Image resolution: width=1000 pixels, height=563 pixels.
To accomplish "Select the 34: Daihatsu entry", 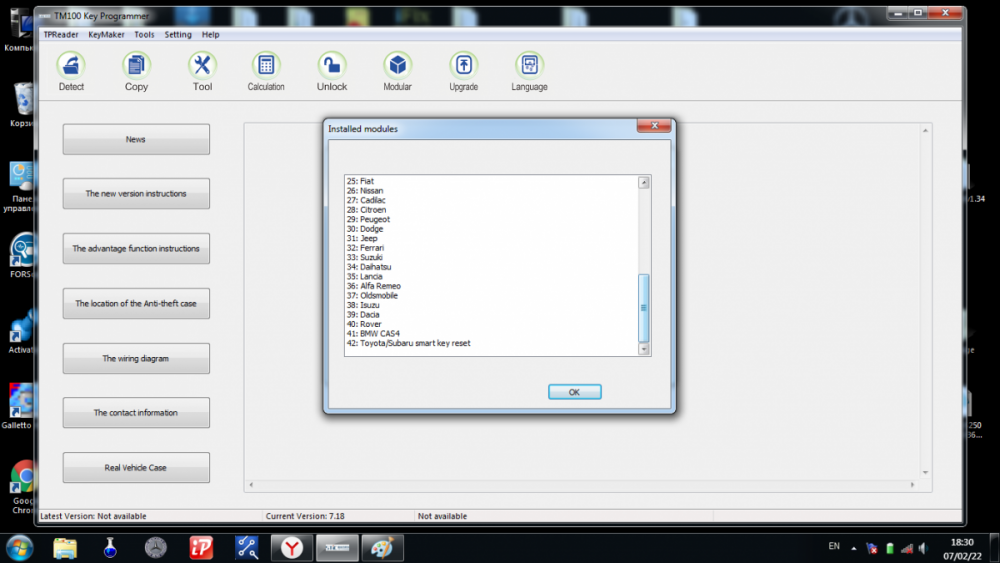I will pos(369,267).
